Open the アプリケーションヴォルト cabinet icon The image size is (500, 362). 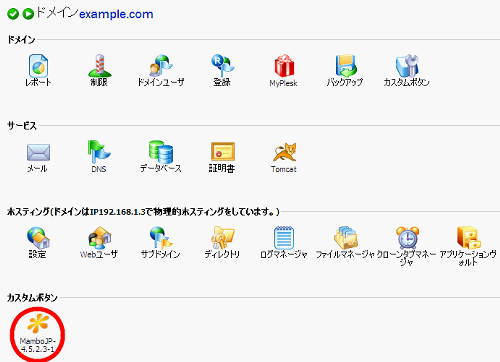(468, 238)
